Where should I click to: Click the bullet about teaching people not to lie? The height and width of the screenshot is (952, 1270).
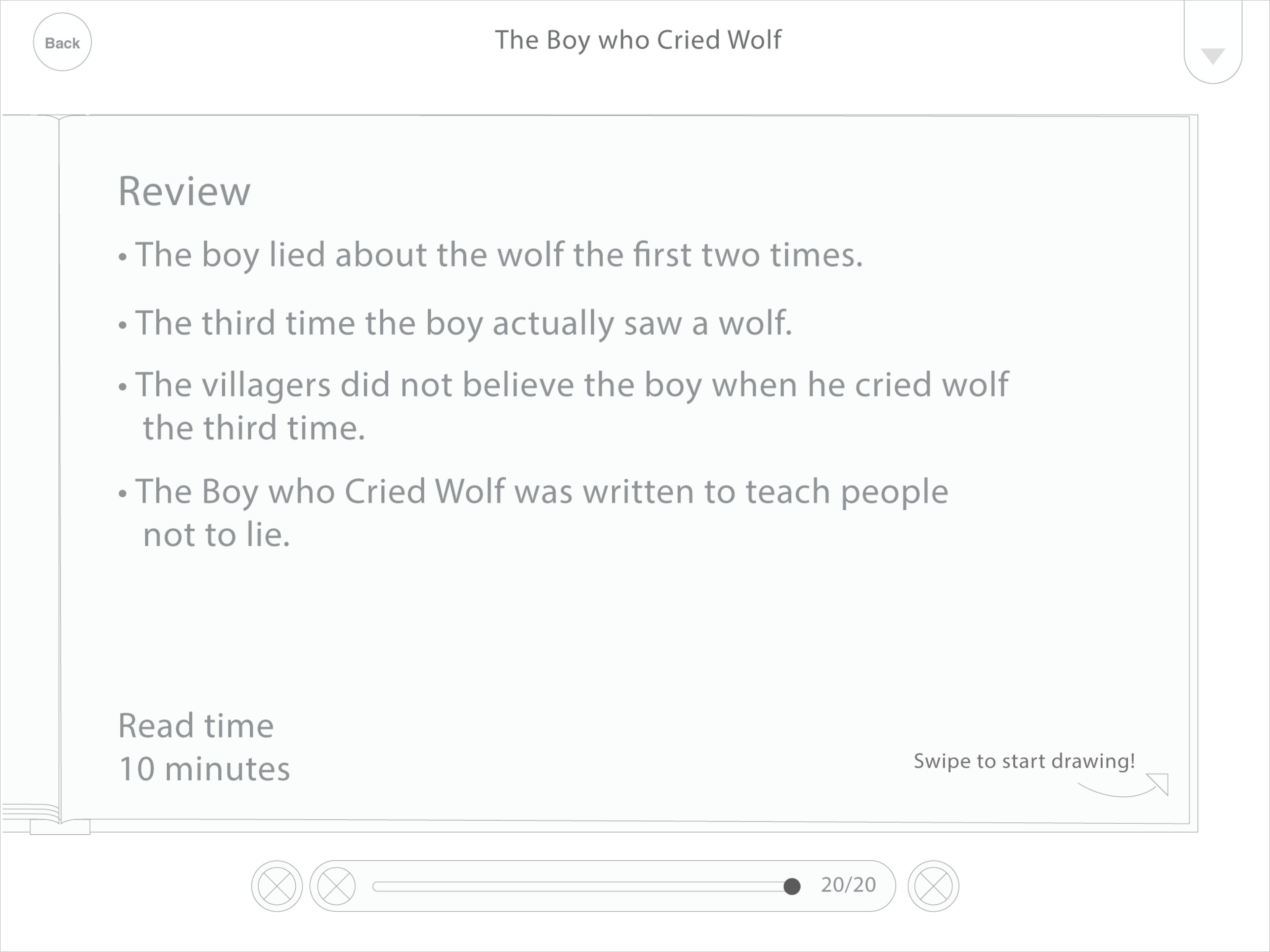[533, 512]
